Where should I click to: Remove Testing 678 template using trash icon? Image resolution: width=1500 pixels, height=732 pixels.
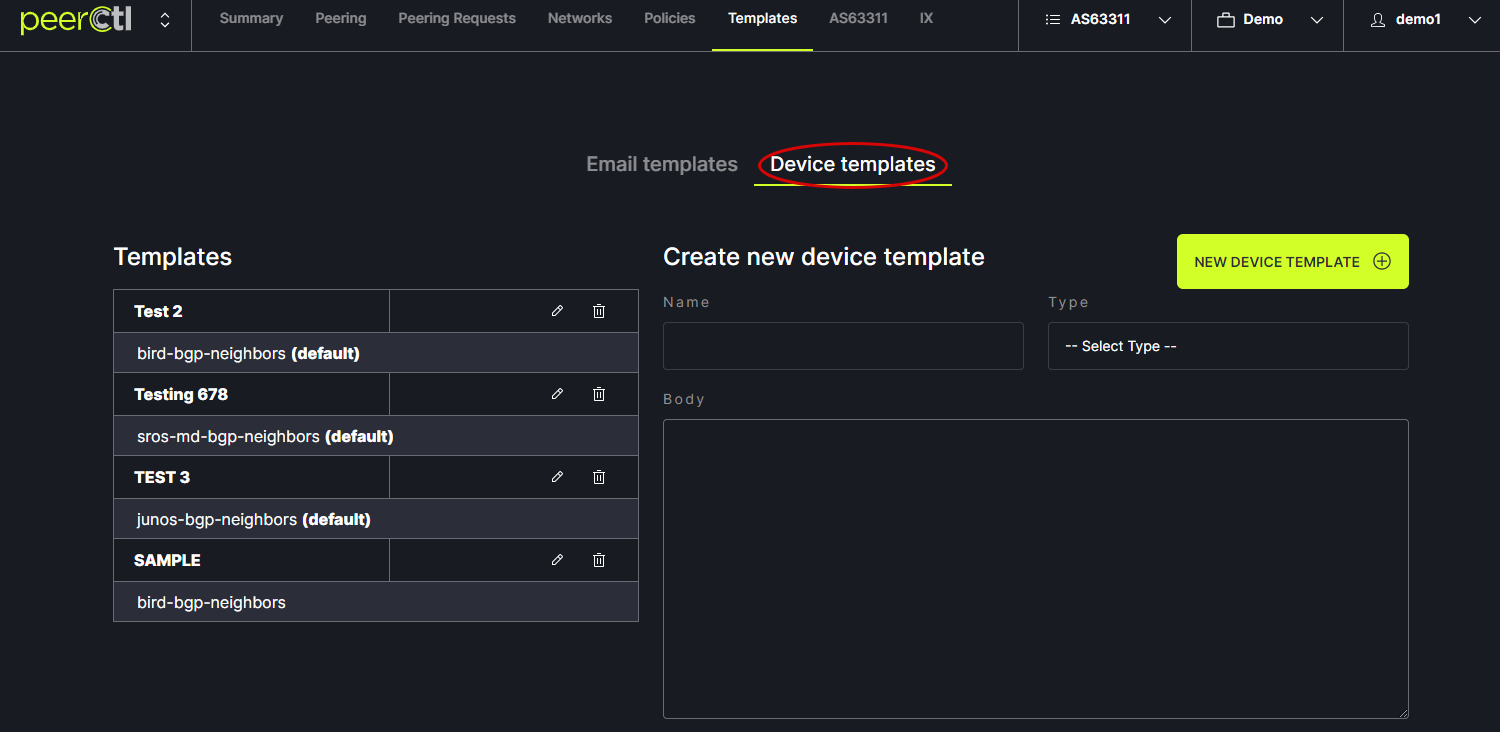click(x=599, y=394)
